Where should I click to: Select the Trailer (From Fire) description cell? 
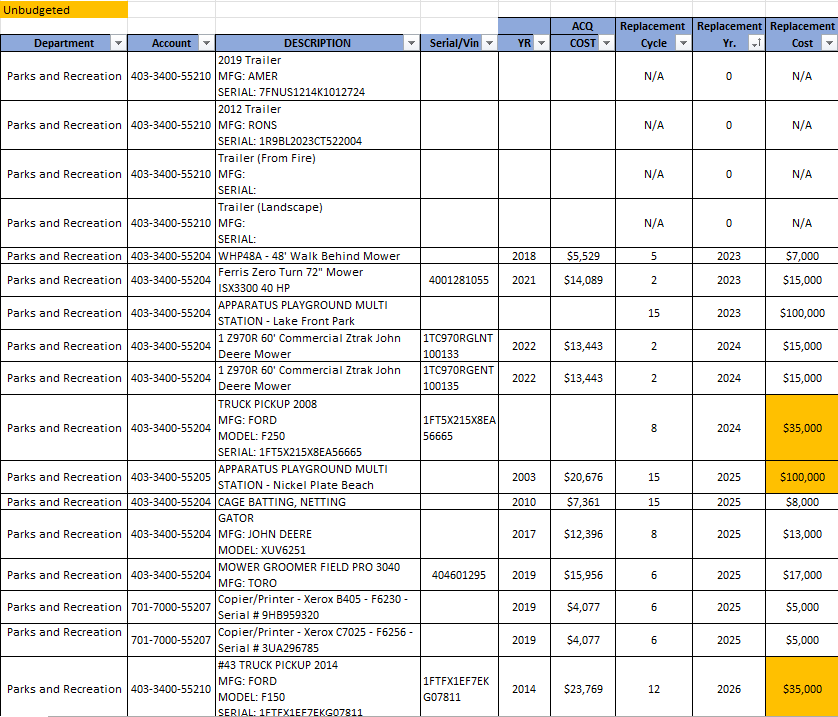[317, 174]
